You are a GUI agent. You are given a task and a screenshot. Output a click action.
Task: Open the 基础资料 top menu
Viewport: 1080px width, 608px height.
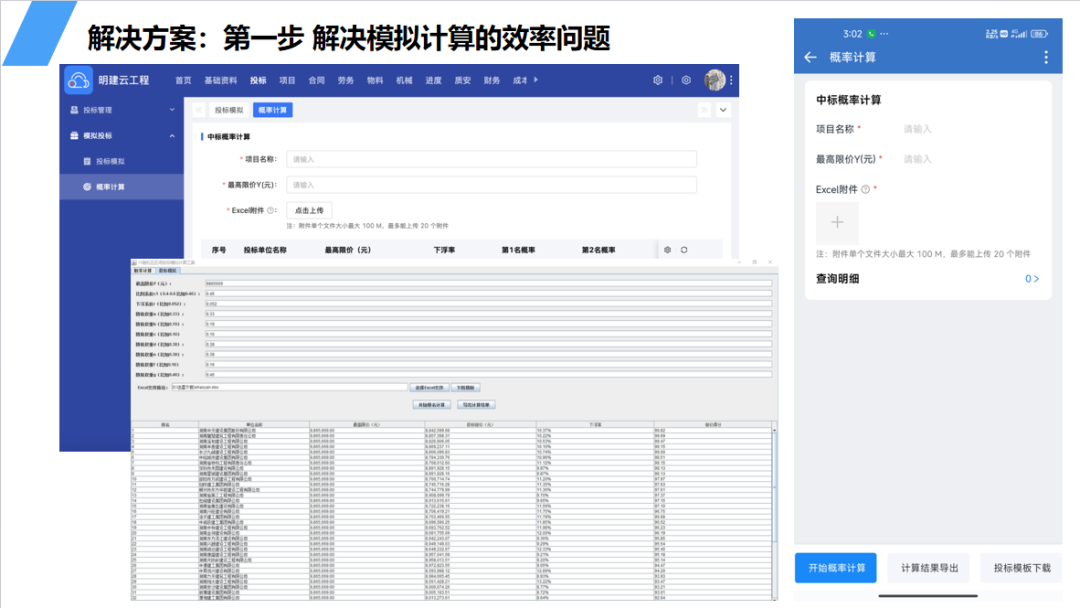pyautogui.click(x=220, y=81)
